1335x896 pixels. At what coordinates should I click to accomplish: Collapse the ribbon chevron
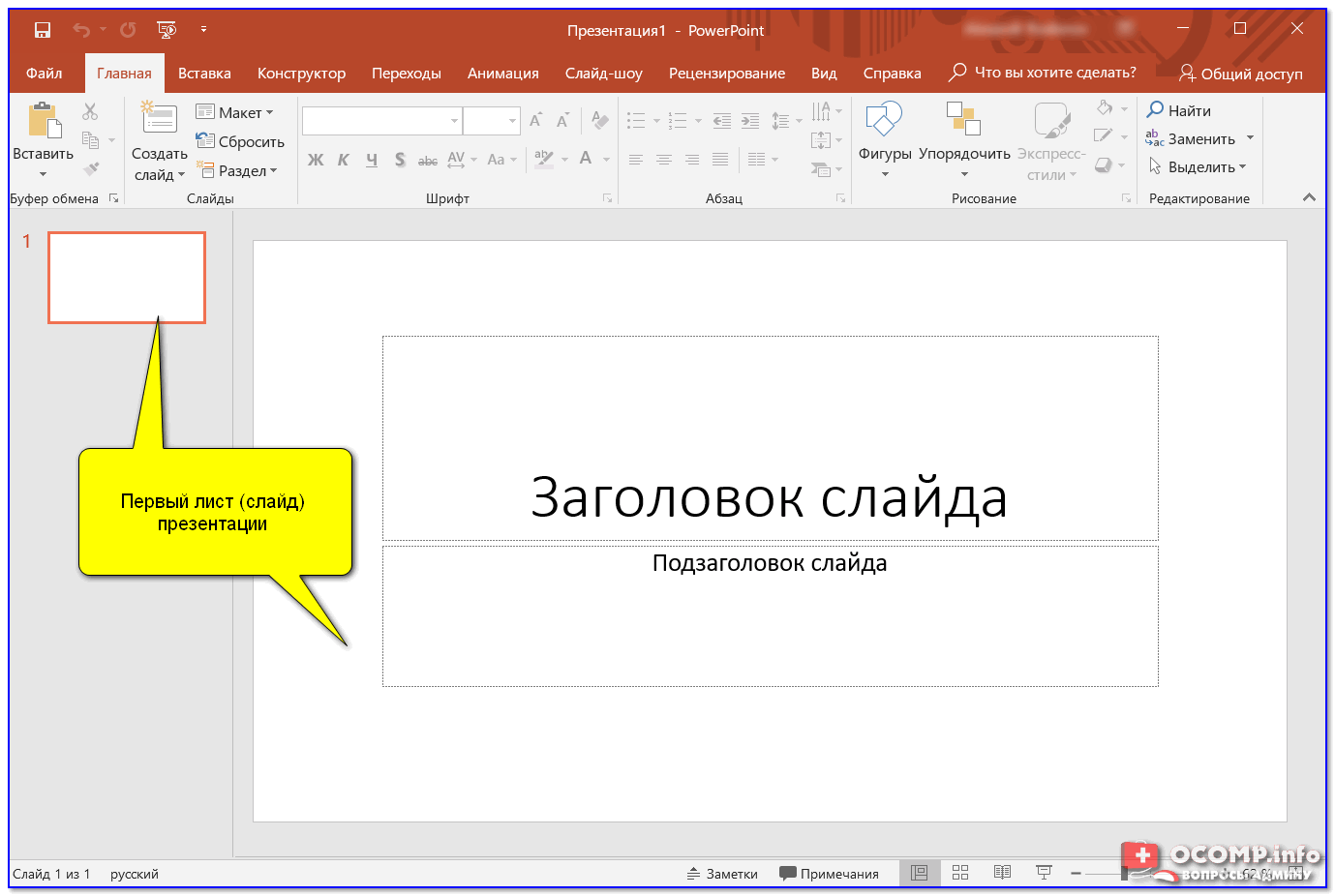pos(1309,197)
